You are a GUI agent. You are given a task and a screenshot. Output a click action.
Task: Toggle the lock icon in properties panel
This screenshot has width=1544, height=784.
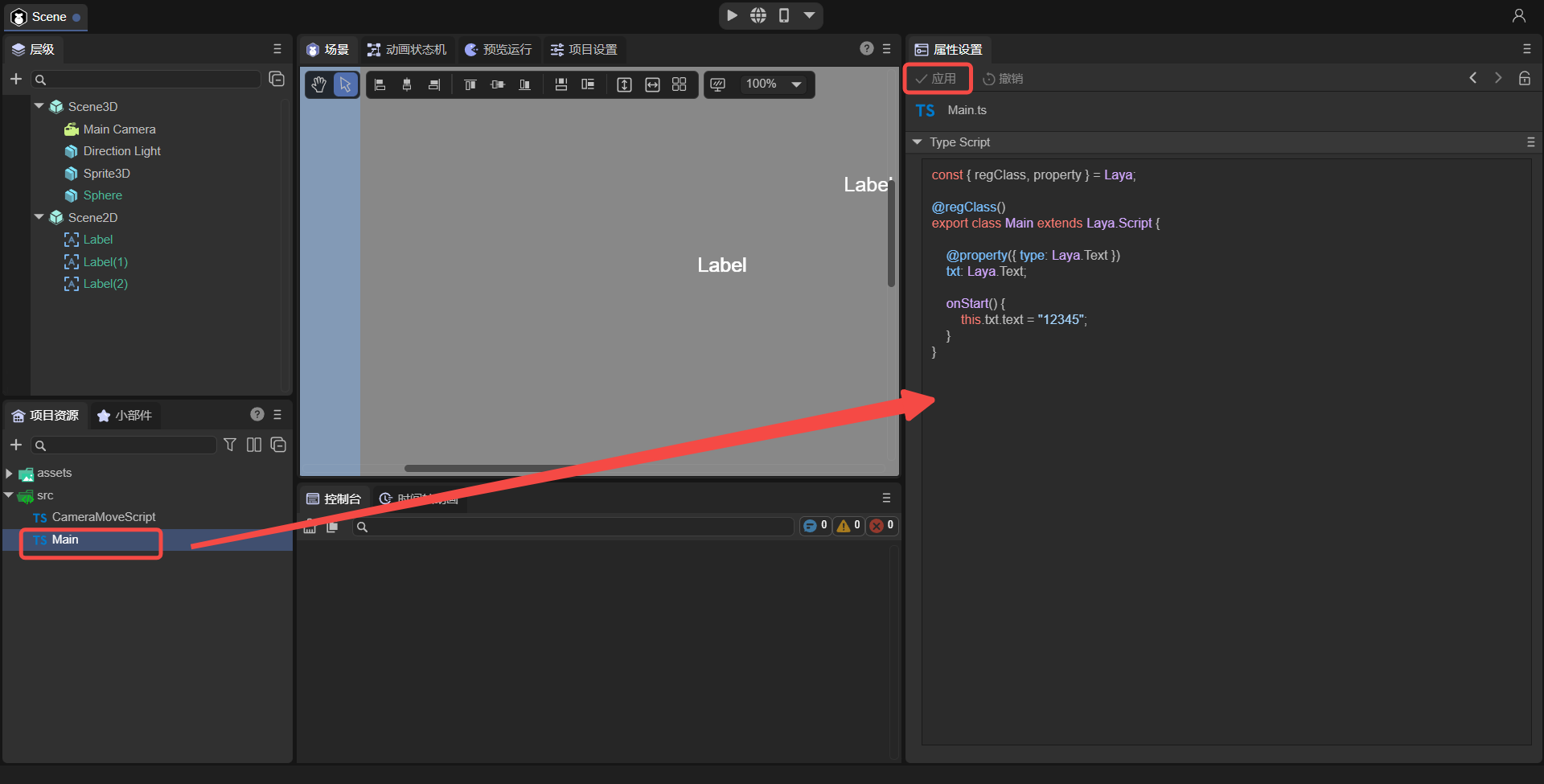click(1524, 78)
